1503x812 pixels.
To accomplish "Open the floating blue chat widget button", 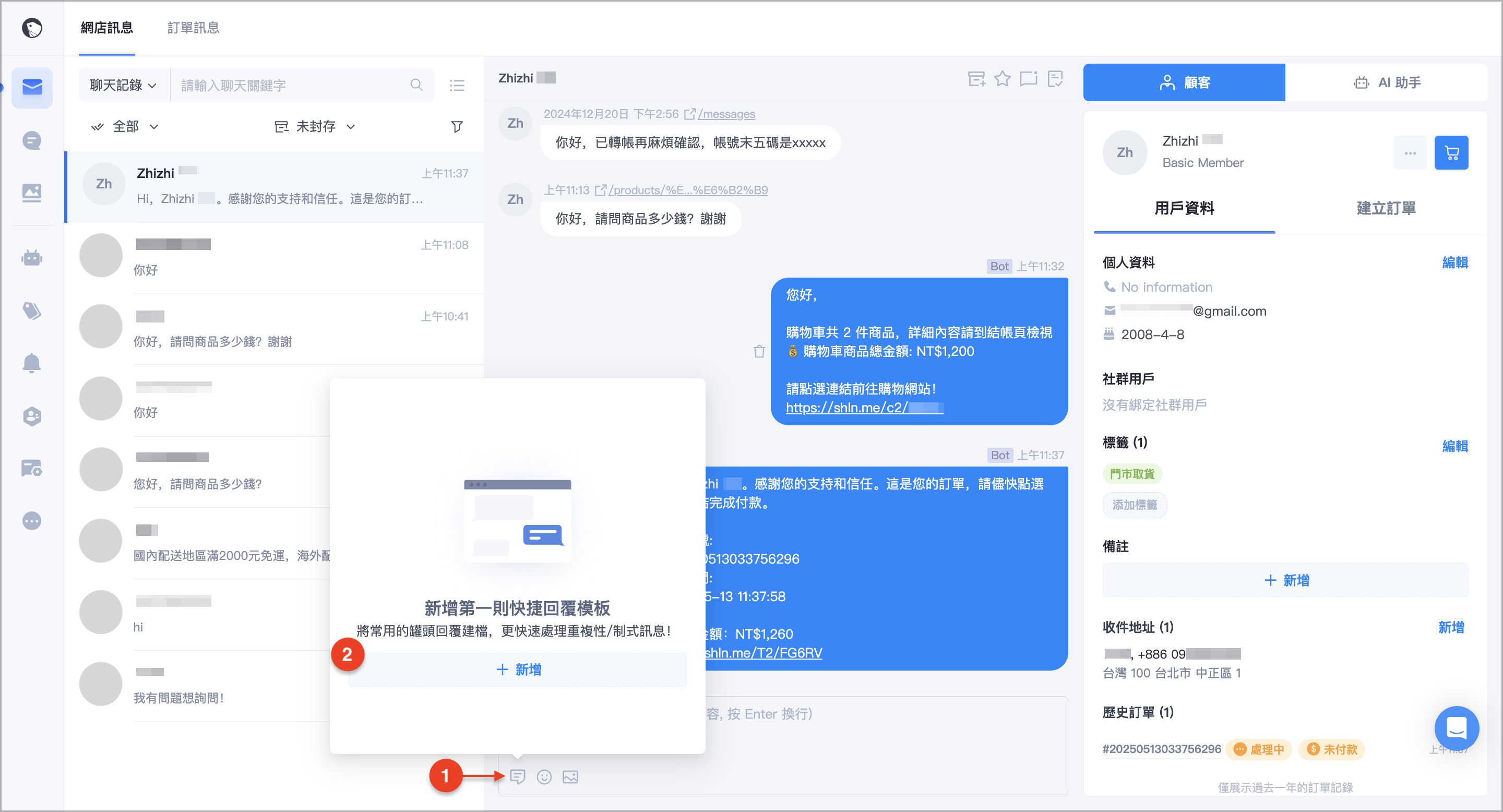I will (1457, 728).
